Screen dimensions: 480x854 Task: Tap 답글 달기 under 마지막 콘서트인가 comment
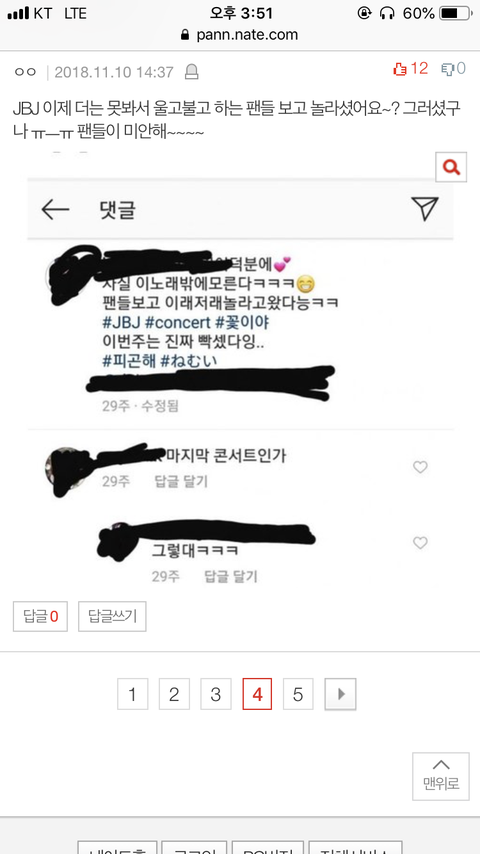[x=181, y=481]
